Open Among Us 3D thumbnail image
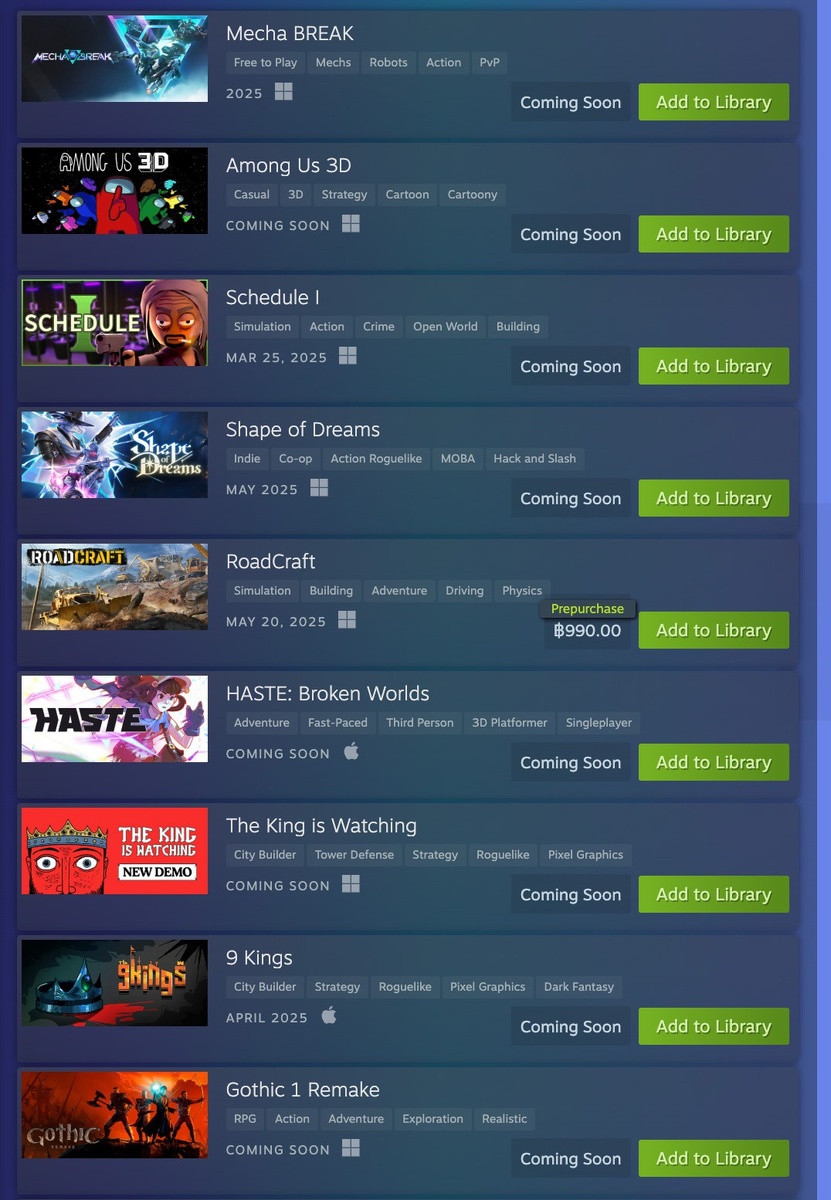This screenshot has height=1200, width=831. point(115,191)
